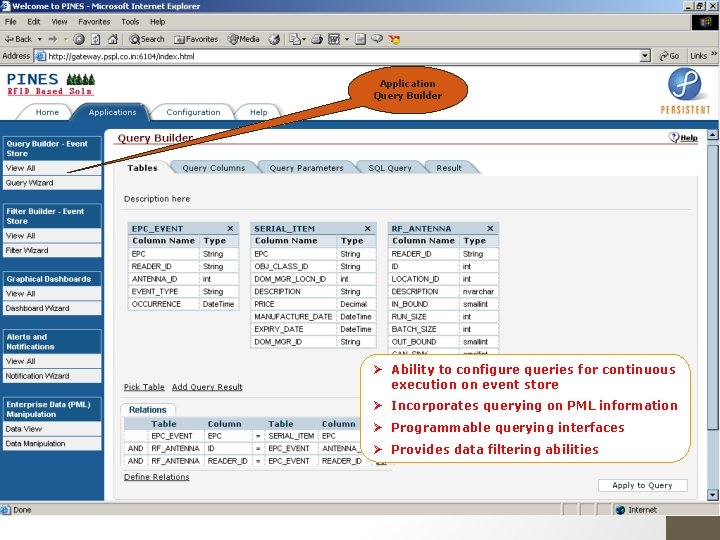Click the PINES RFID logo
This screenshot has width=720, height=540.
[x=51, y=84]
